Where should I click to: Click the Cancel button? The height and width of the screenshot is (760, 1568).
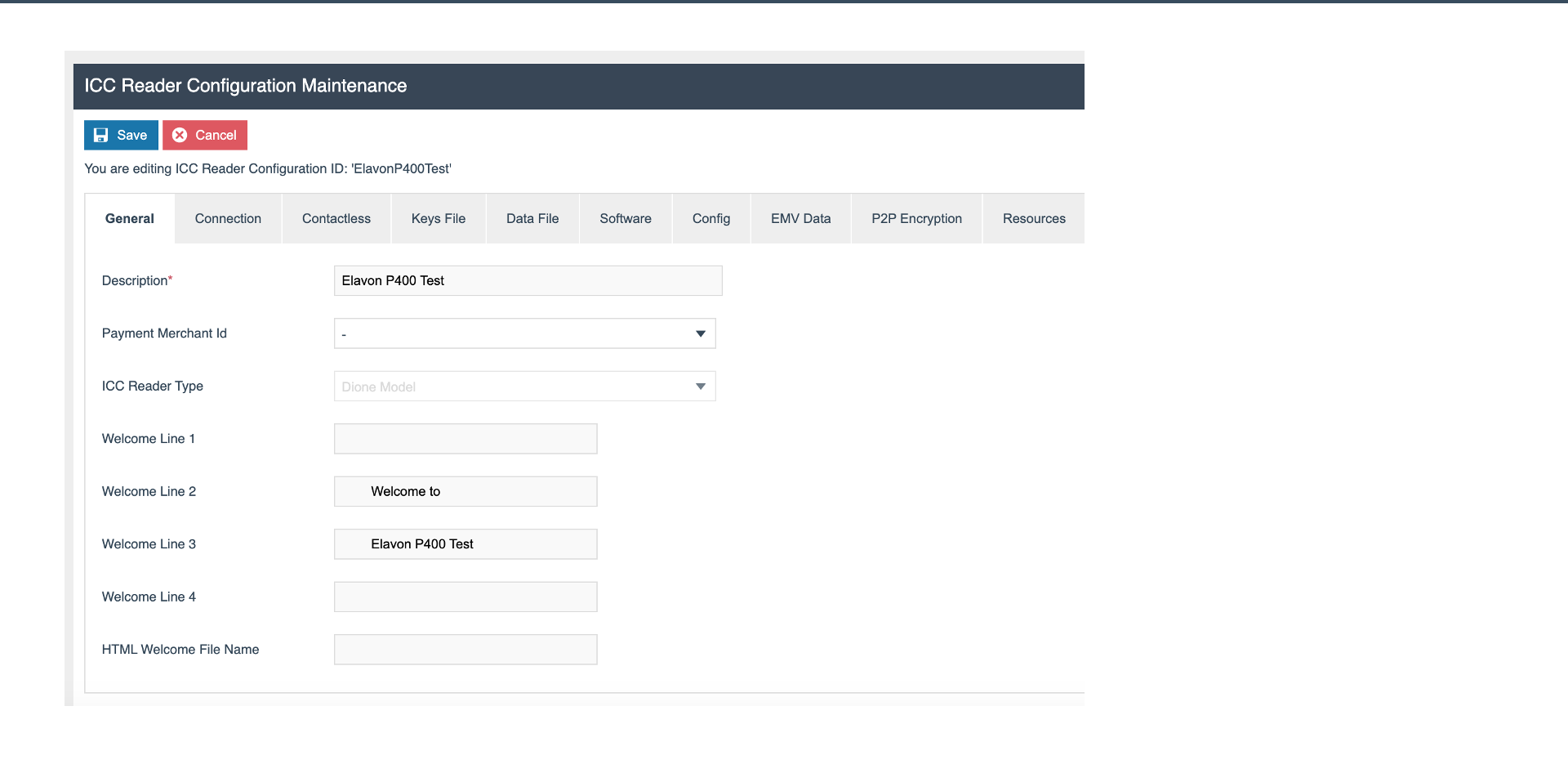point(205,135)
